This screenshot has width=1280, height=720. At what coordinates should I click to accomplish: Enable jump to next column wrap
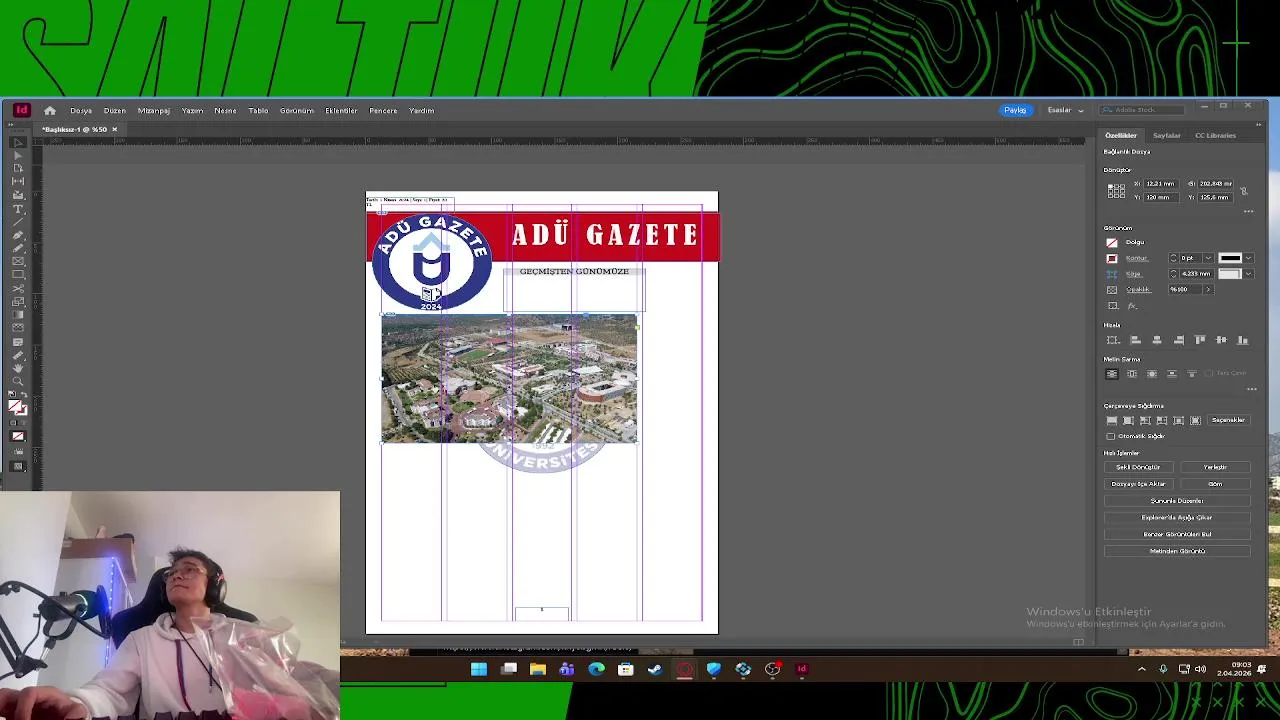click(1191, 373)
